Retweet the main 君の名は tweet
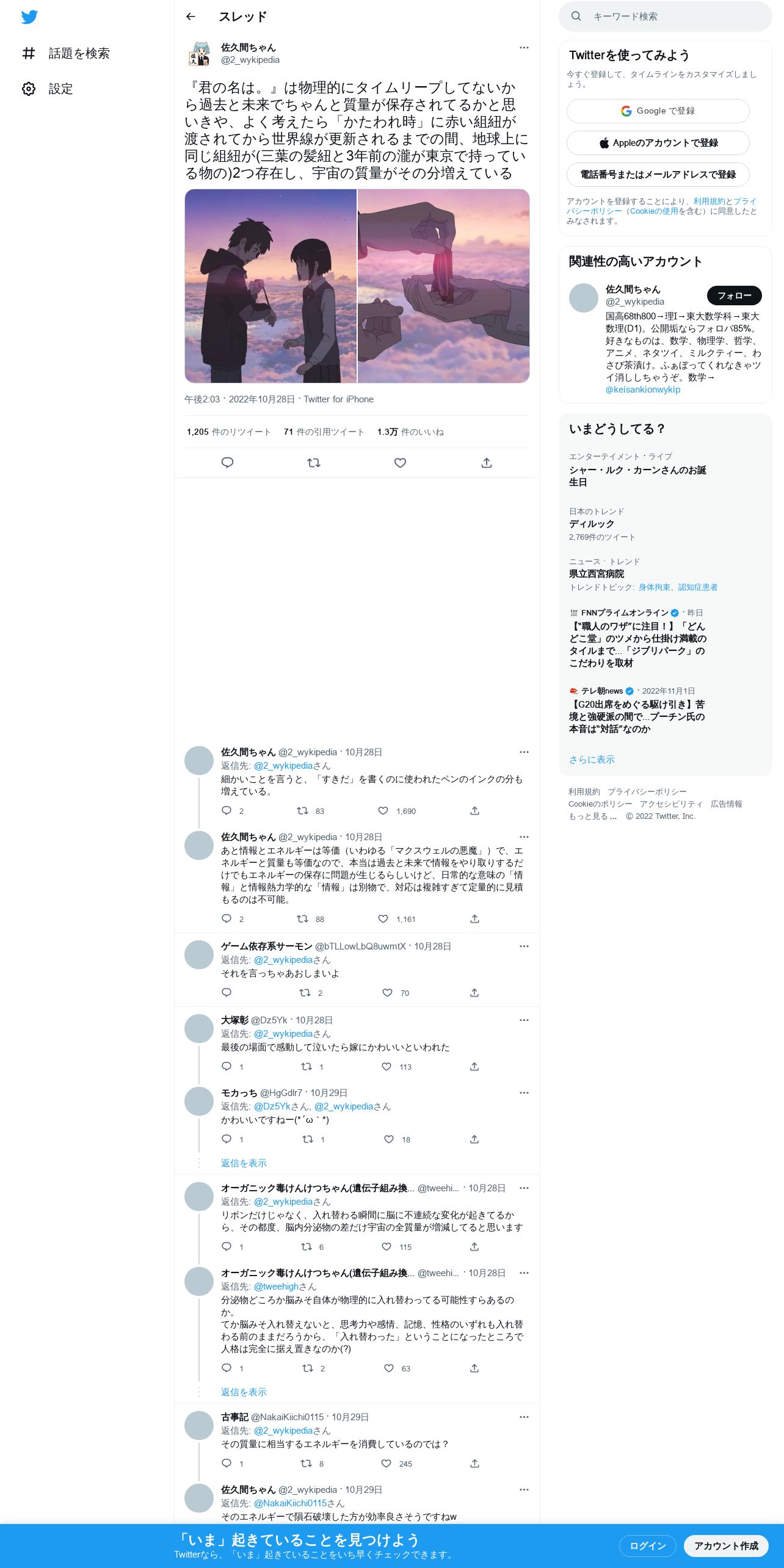The image size is (784, 1568). [x=314, y=463]
